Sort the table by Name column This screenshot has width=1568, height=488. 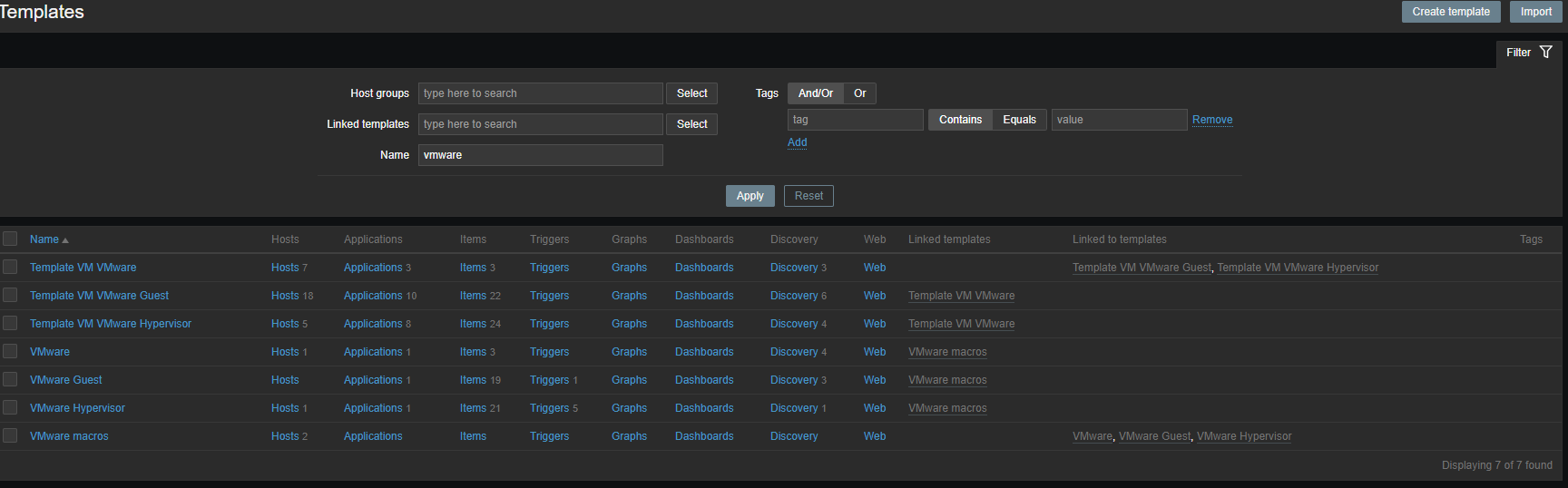click(x=44, y=239)
